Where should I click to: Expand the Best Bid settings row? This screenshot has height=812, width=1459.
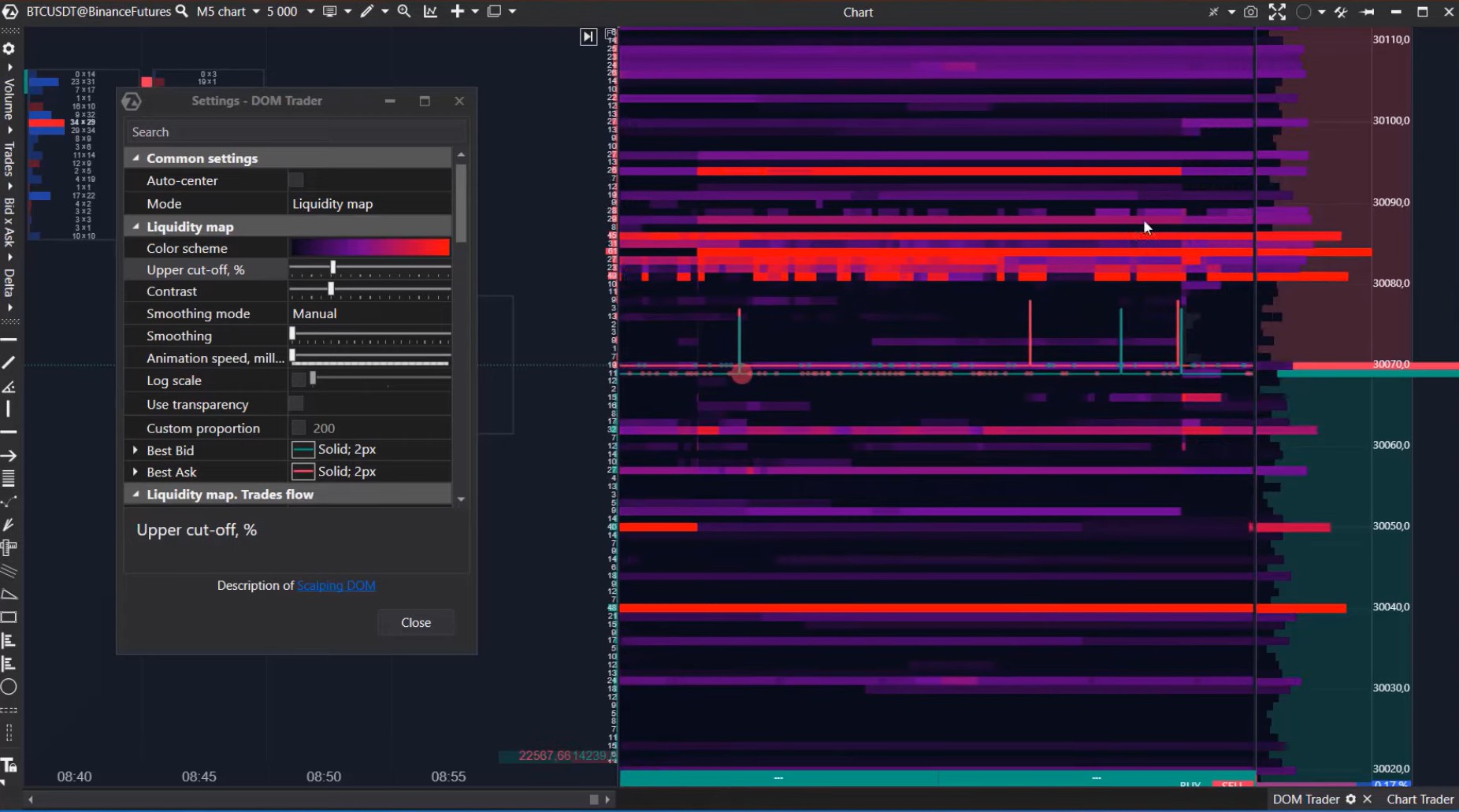tap(136, 450)
